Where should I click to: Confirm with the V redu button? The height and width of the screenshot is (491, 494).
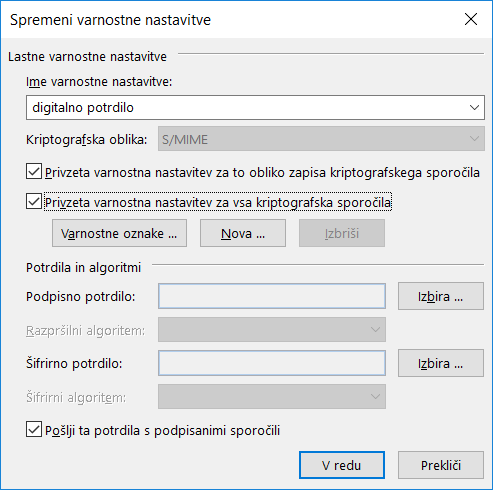(342, 465)
